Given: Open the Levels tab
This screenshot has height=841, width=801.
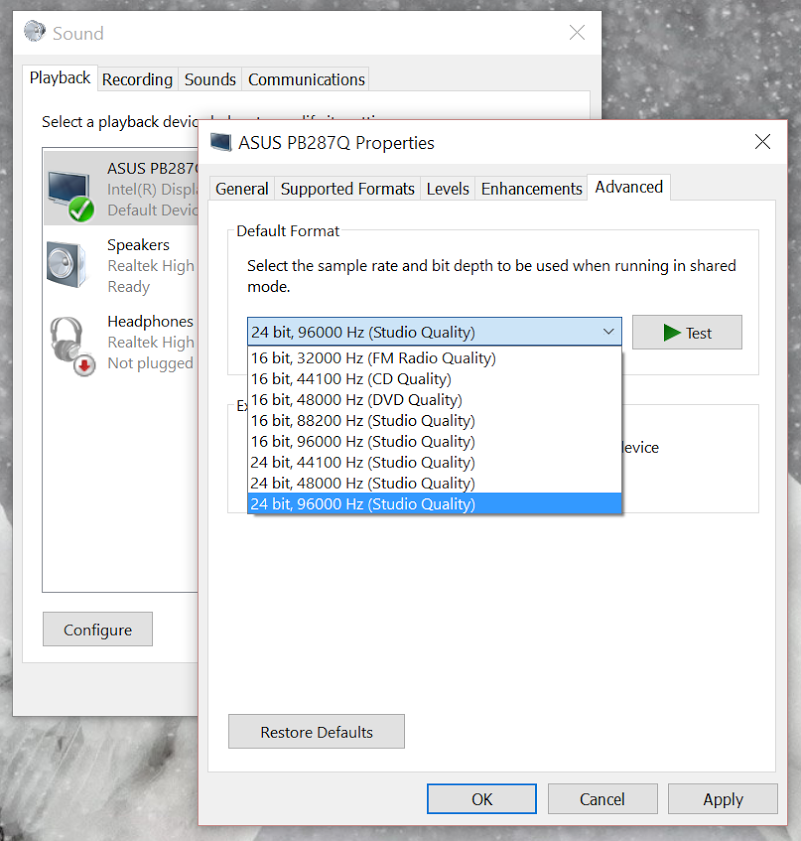Looking at the screenshot, I should pos(447,189).
